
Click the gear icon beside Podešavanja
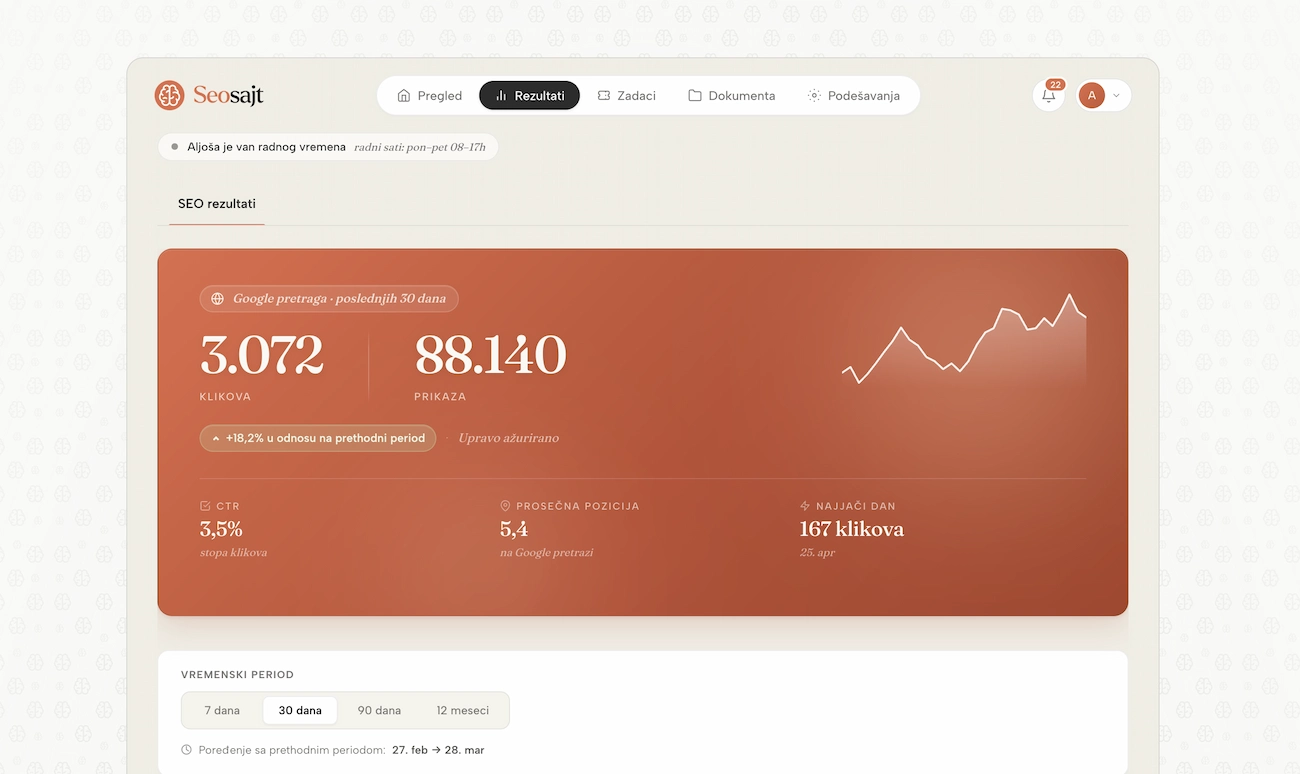pyautogui.click(x=812, y=95)
